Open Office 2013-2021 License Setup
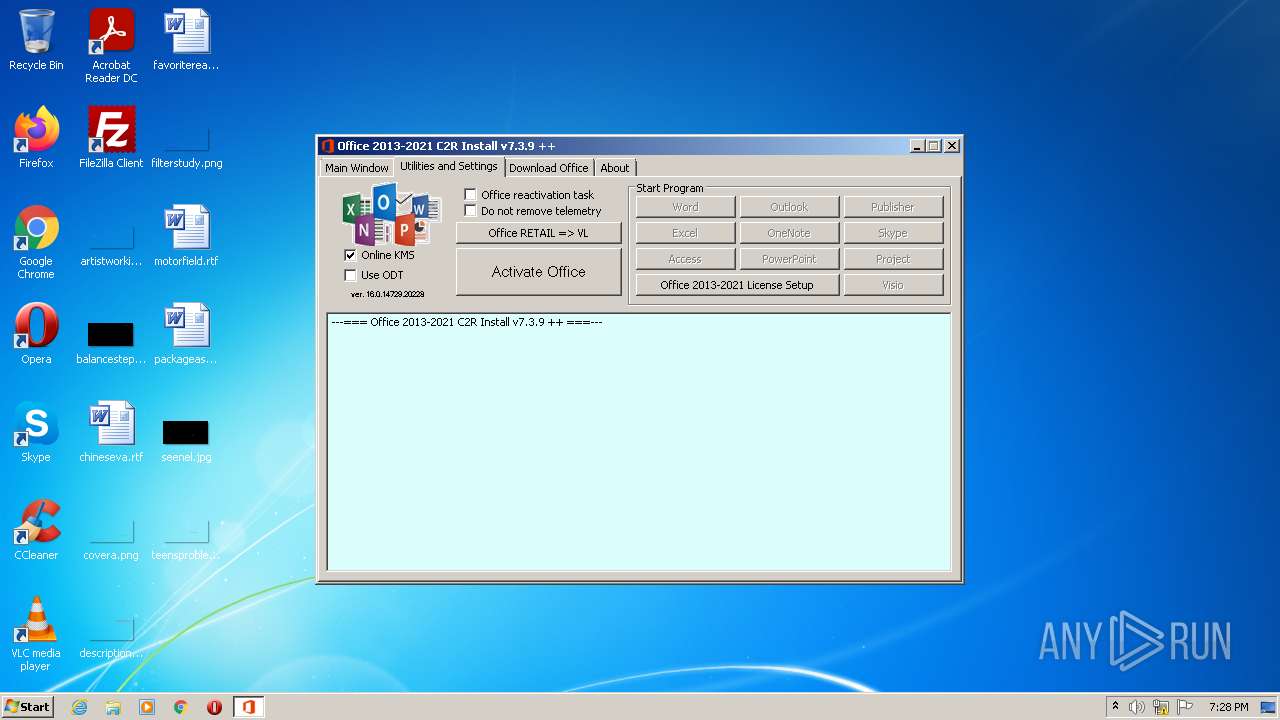Image resolution: width=1280 pixels, height=720 pixels. click(x=737, y=285)
